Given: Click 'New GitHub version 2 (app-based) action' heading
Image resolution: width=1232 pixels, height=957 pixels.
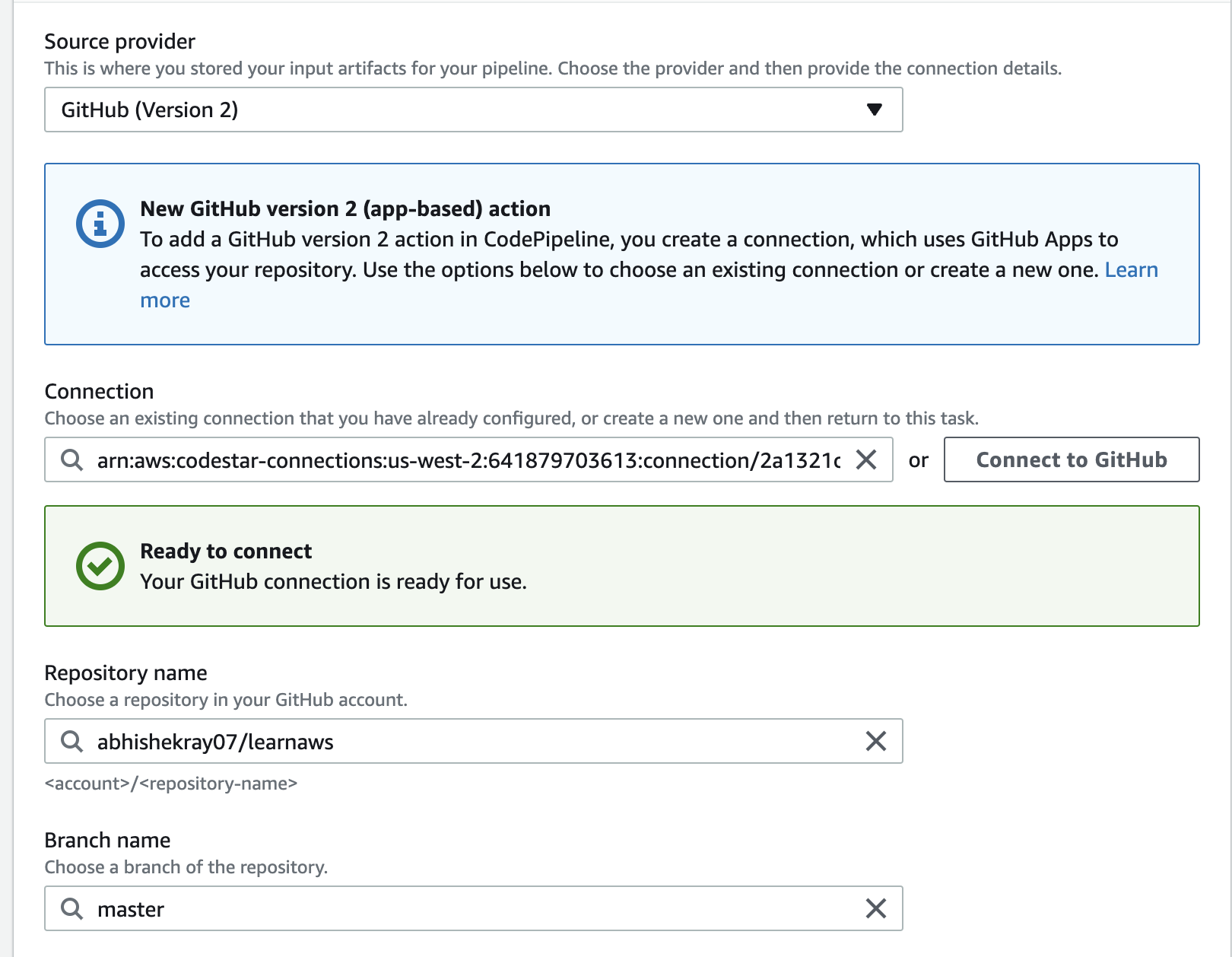Looking at the screenshot, I should 345,208.
